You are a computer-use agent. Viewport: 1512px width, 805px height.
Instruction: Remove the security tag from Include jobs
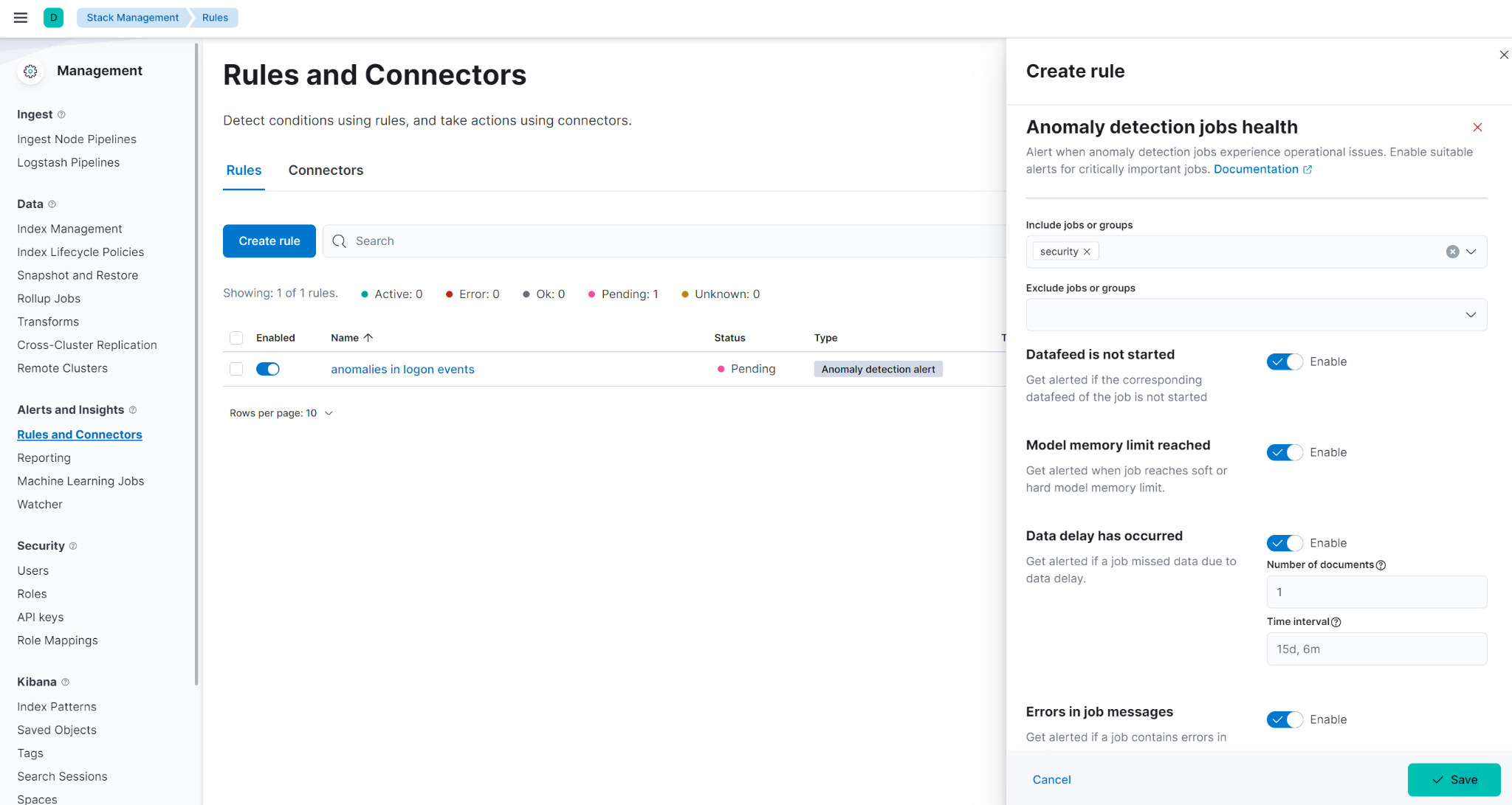coord(1087,251)
